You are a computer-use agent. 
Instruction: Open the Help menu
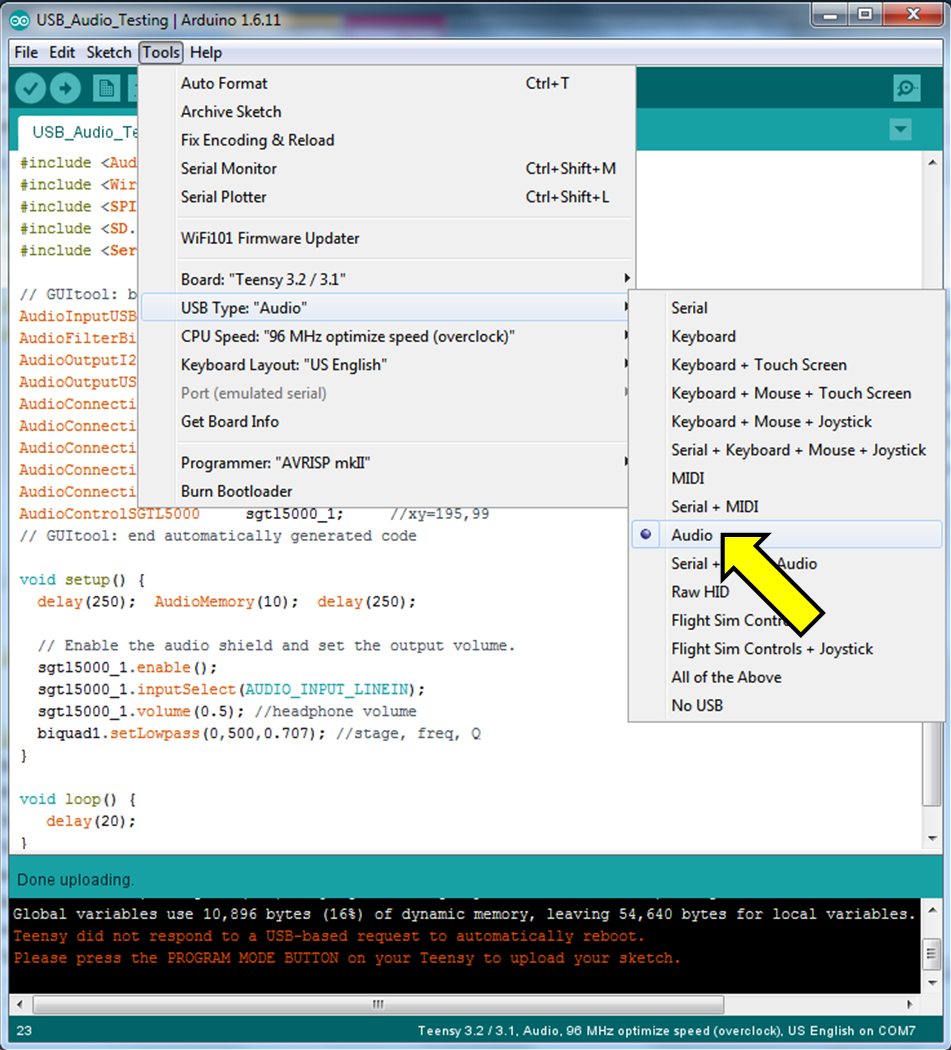point(206,52)
